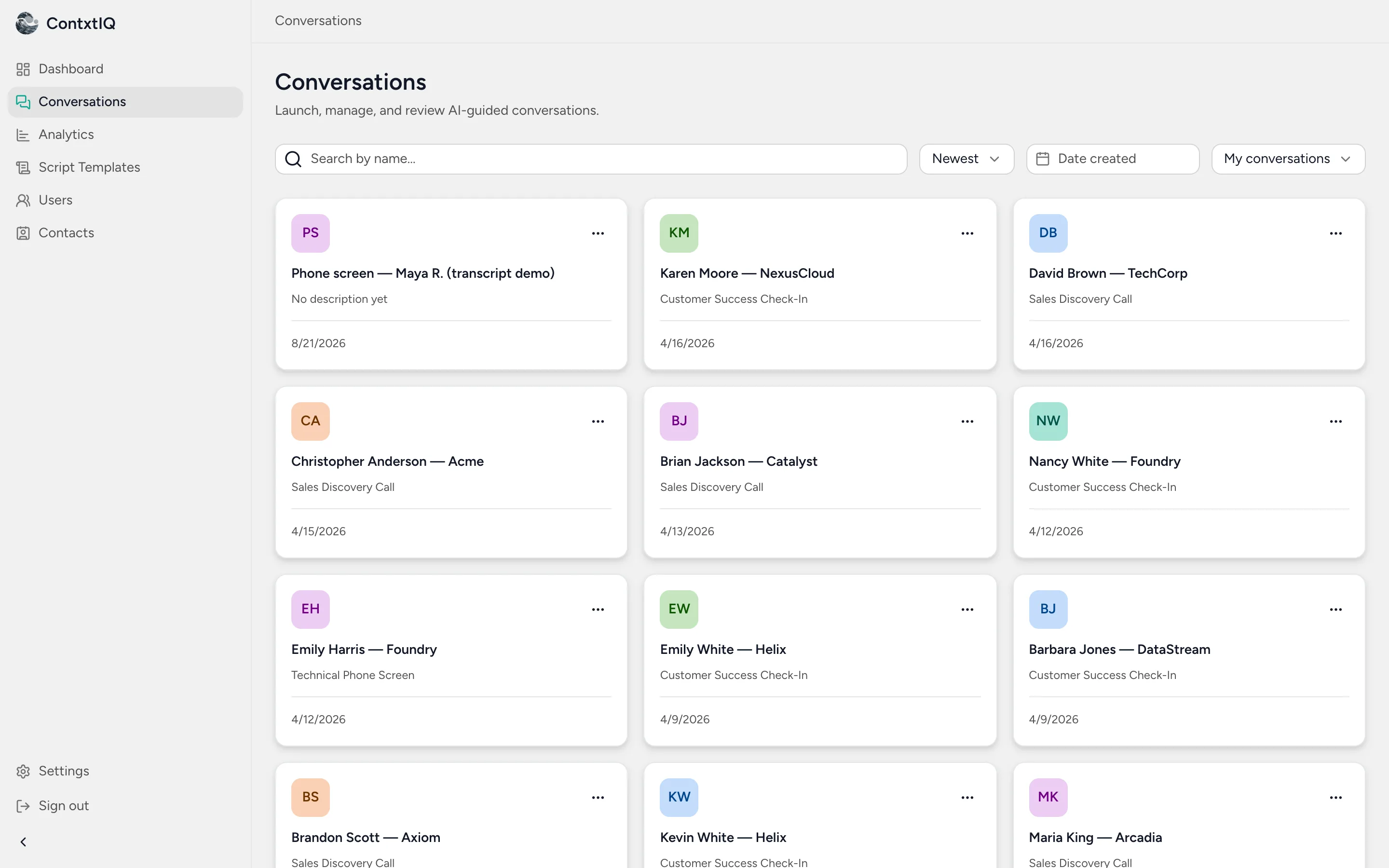This screenshot has width=1389, height=868.
Task: Go to Analytics
Action: pyautogui.click(x=125, y=135)
